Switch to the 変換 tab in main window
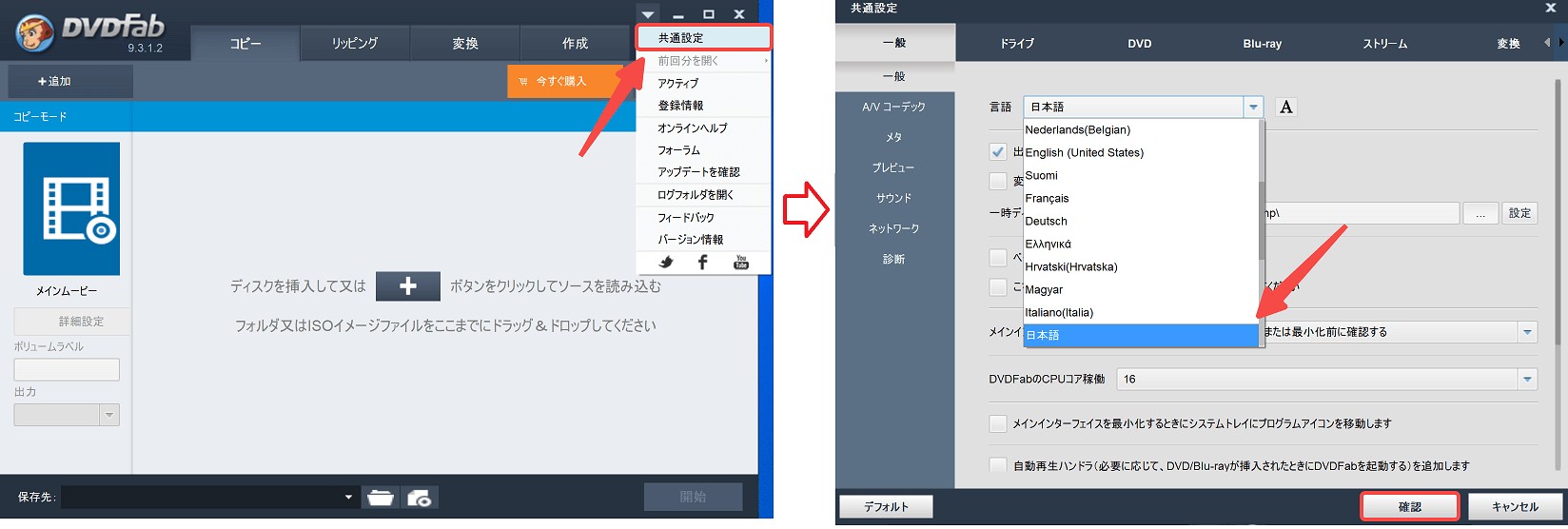The height and width of the screenshot is (529, 1568). pos(465,43)
